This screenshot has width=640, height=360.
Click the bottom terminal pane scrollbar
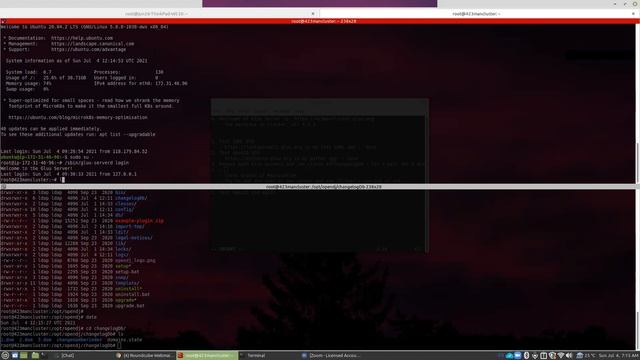pos(638,269)
